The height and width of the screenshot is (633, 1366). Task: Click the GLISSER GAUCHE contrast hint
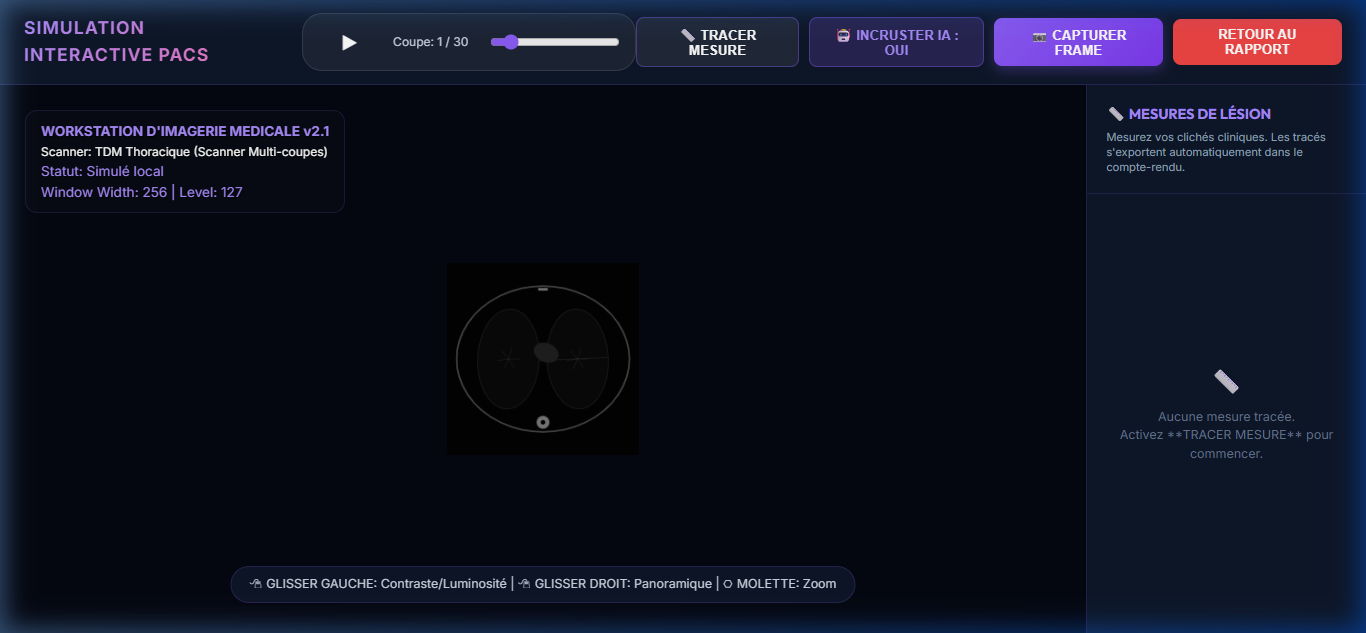[x=378, y=584]
